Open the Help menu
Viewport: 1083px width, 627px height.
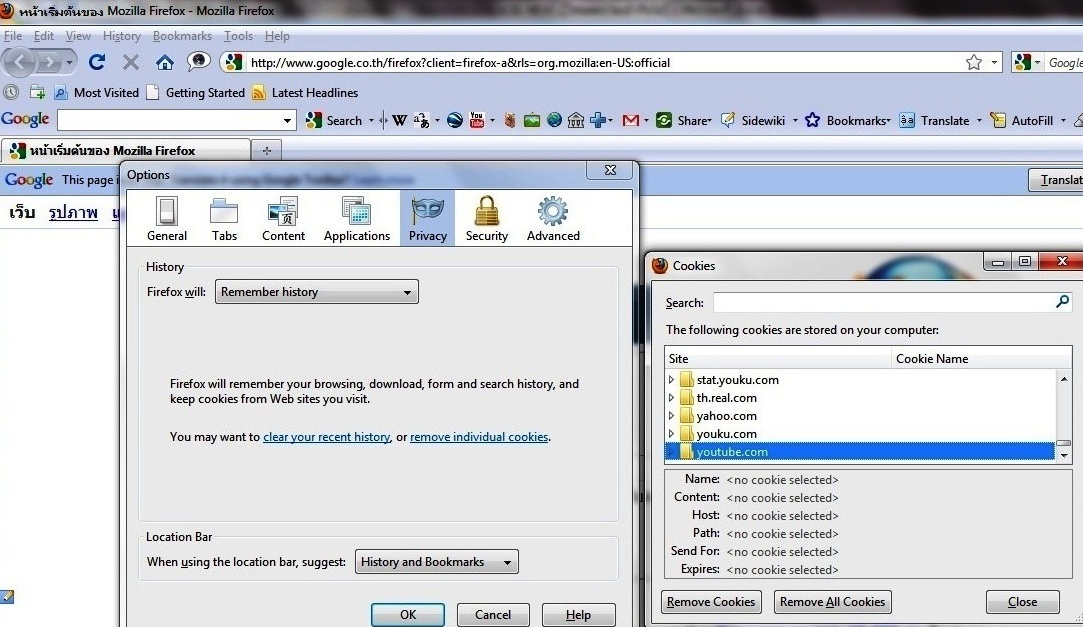coord(277,36)
